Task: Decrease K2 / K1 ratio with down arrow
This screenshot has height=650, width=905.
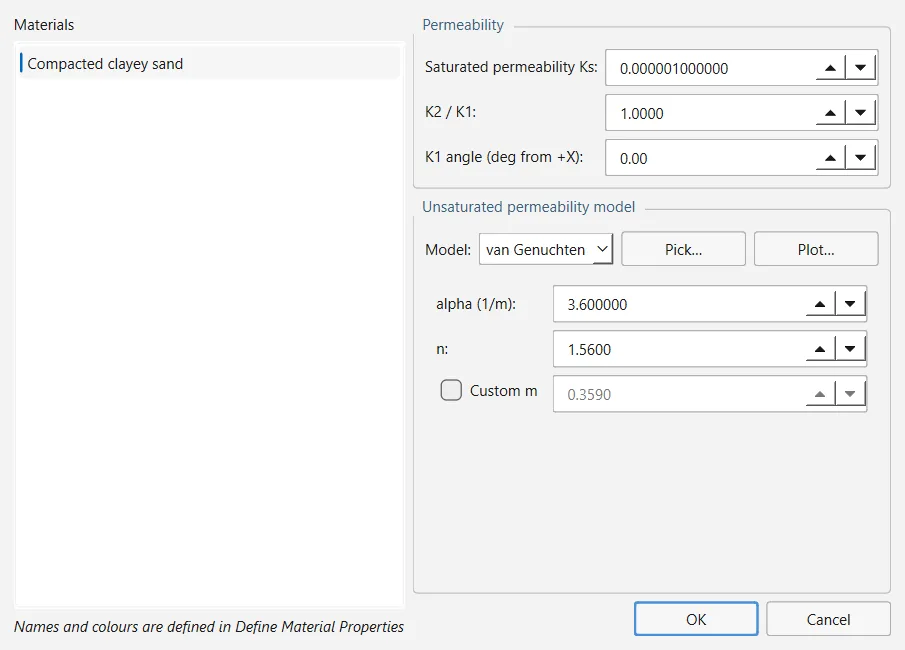Action: pos(861,113)
